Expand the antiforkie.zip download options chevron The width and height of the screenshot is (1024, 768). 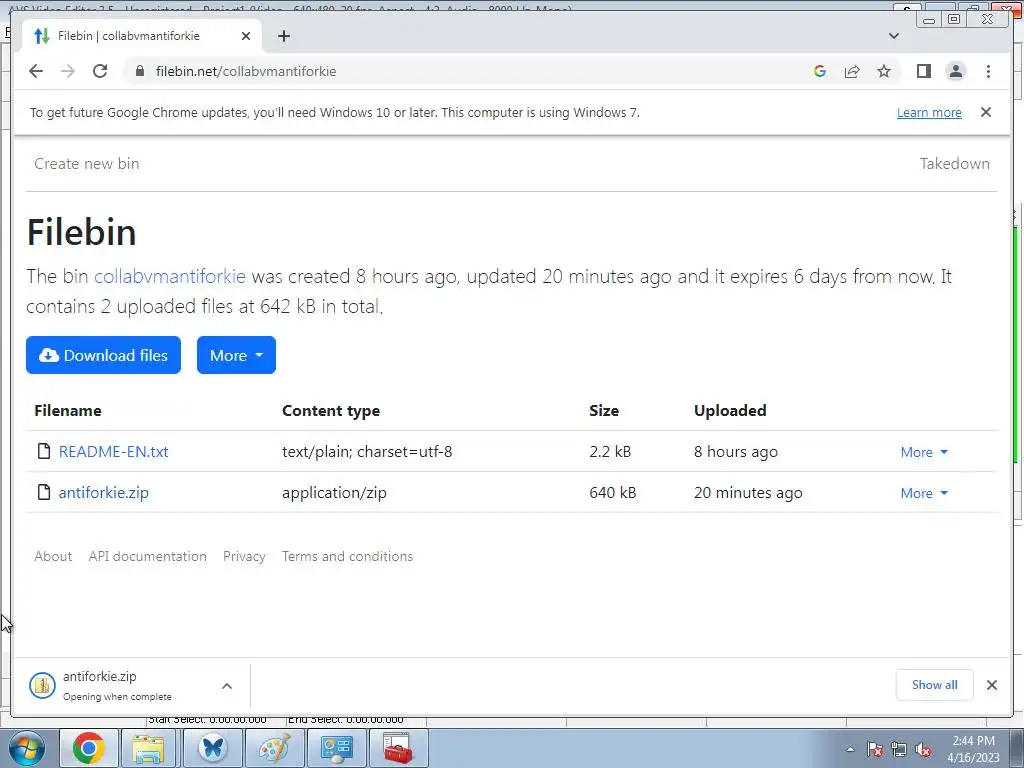click(x=227, y=686)
